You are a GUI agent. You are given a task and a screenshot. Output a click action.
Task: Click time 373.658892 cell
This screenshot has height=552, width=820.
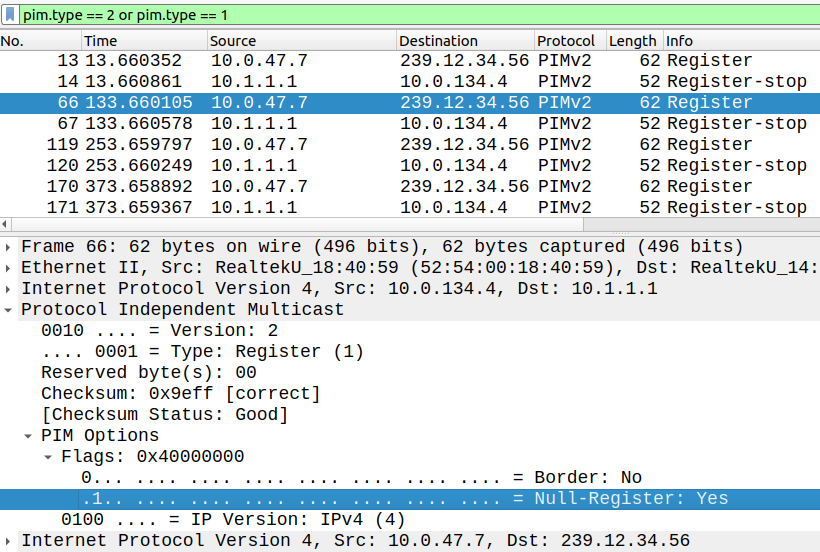pyautogui.click(x=139, y=186)
